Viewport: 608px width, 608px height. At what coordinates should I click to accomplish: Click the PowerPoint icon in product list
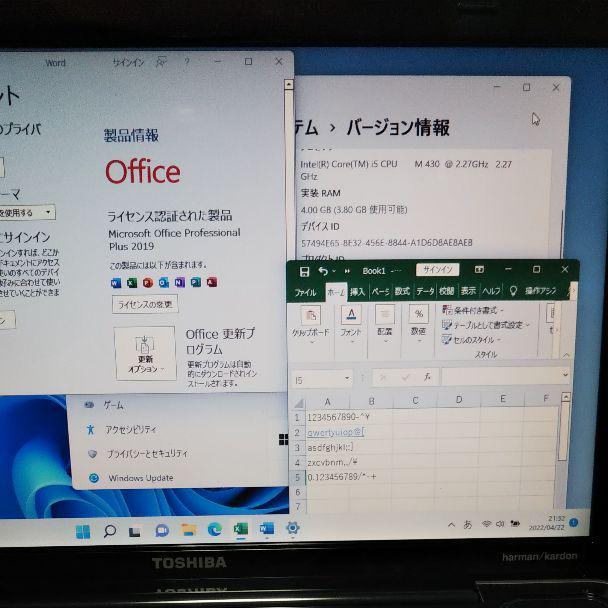148,283
